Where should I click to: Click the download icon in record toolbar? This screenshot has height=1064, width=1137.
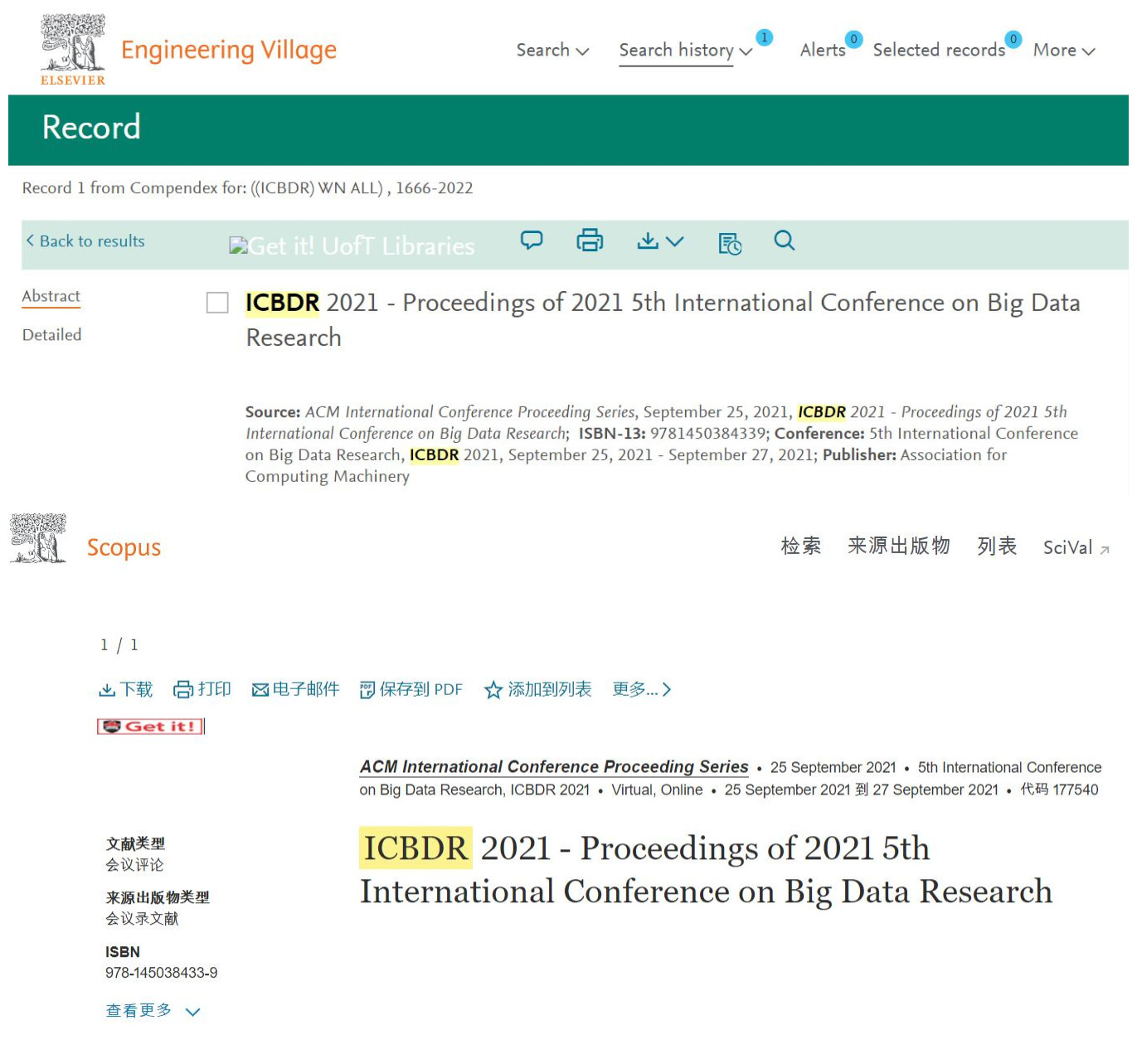click(x=648, y=240)
